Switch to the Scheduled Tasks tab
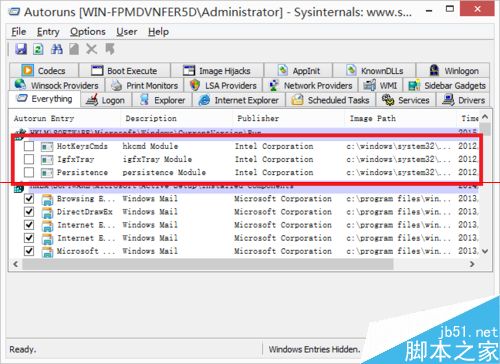 [x=330, y=100]
